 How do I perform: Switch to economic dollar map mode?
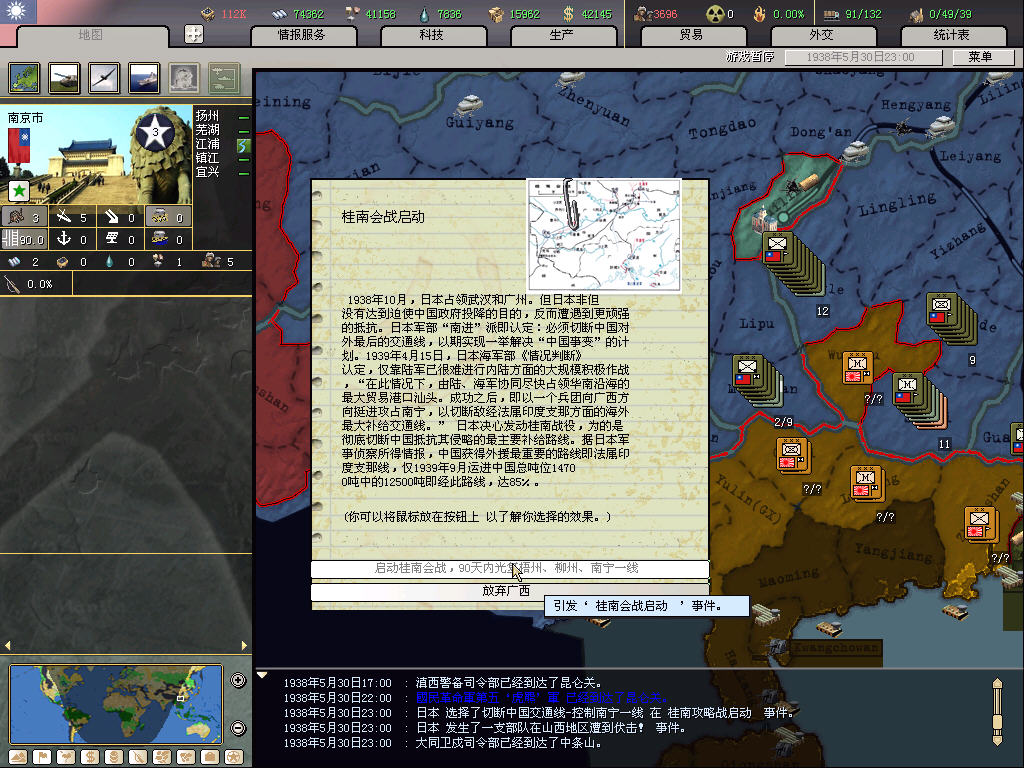pos(89,757)
